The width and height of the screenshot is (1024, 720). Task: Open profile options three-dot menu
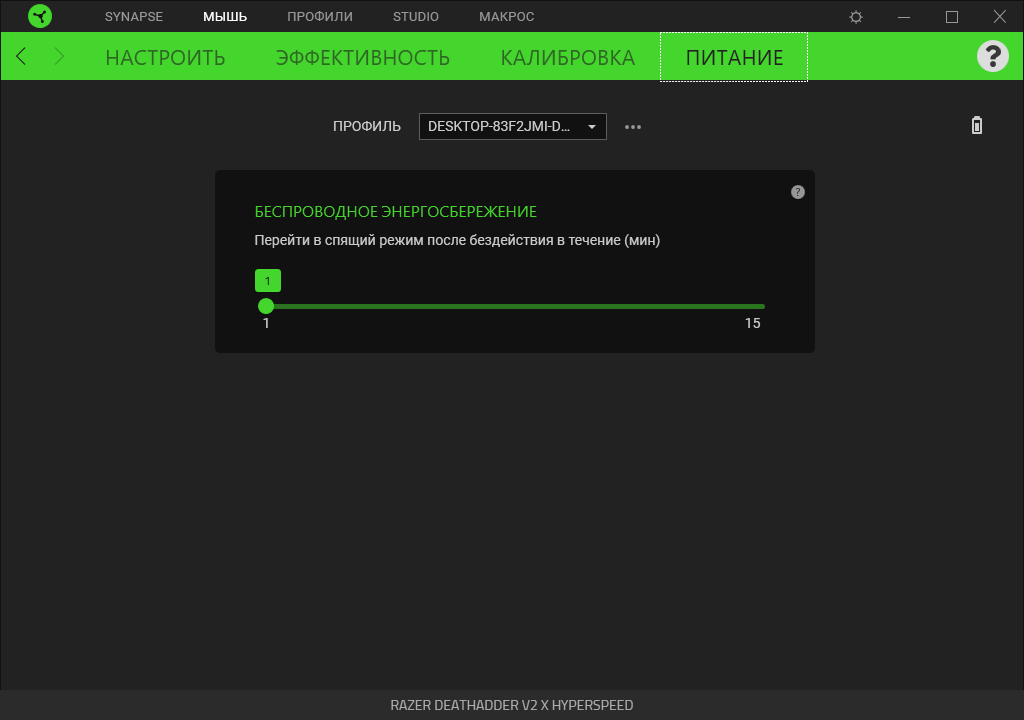tap(633, 127)
